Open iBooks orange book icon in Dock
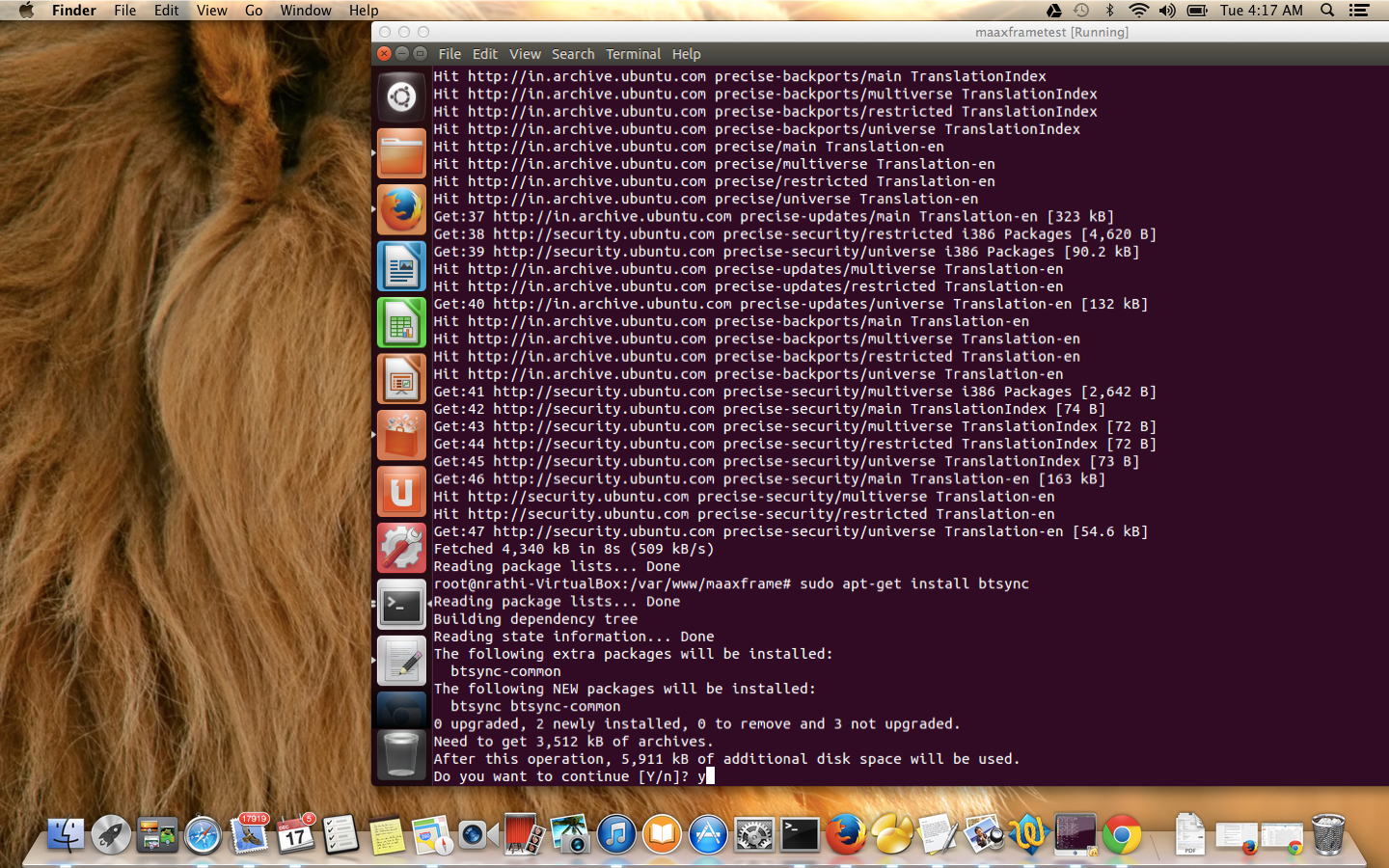Screen dimensions: 1389x868 pyautogui.click(x=662, y=835)
